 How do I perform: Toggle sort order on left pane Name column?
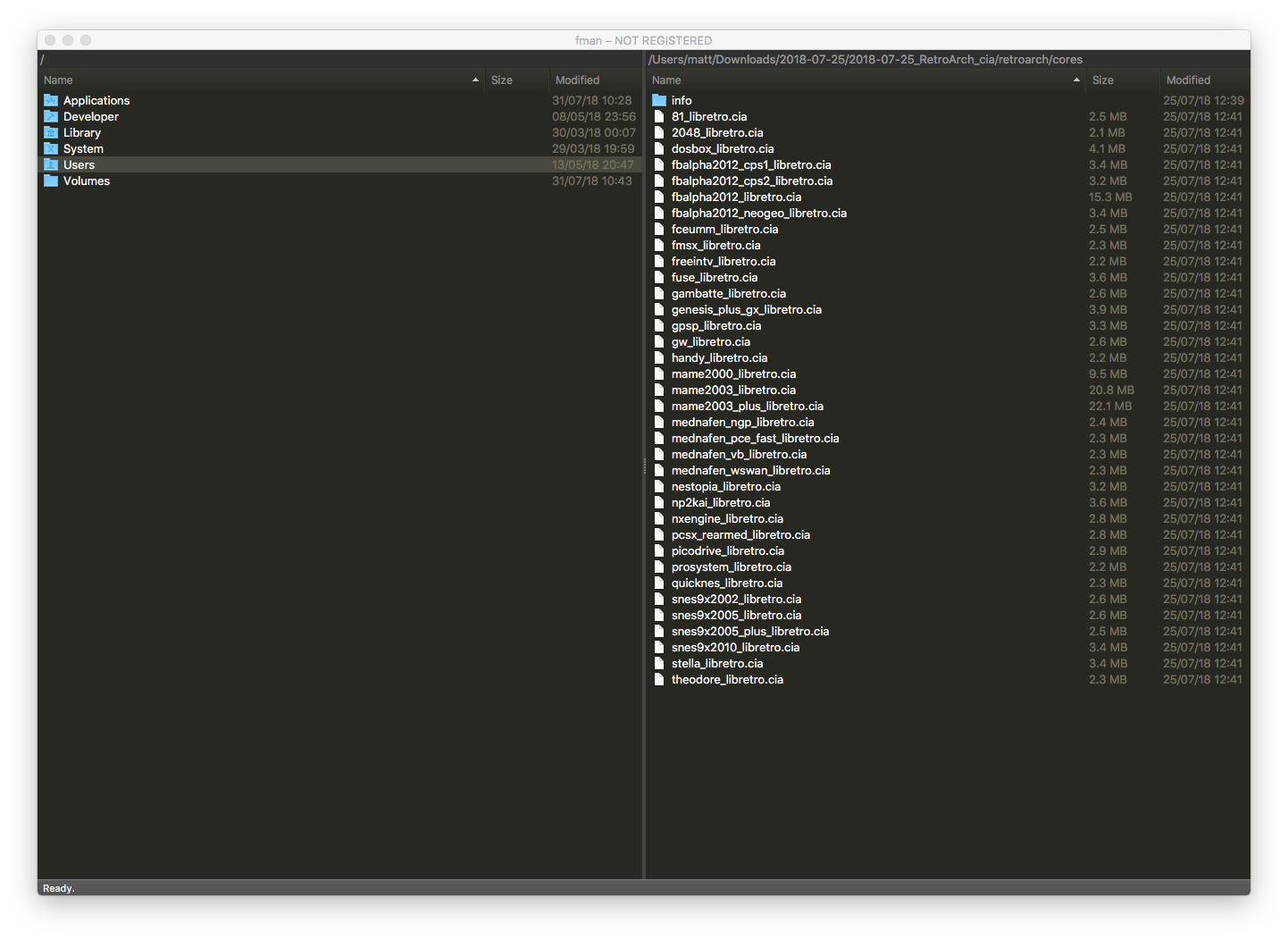[58, 80]
